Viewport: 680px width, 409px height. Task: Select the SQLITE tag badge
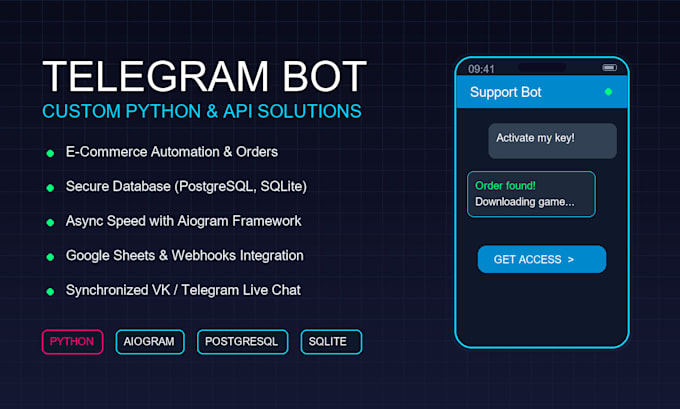(x=331, y=342)
